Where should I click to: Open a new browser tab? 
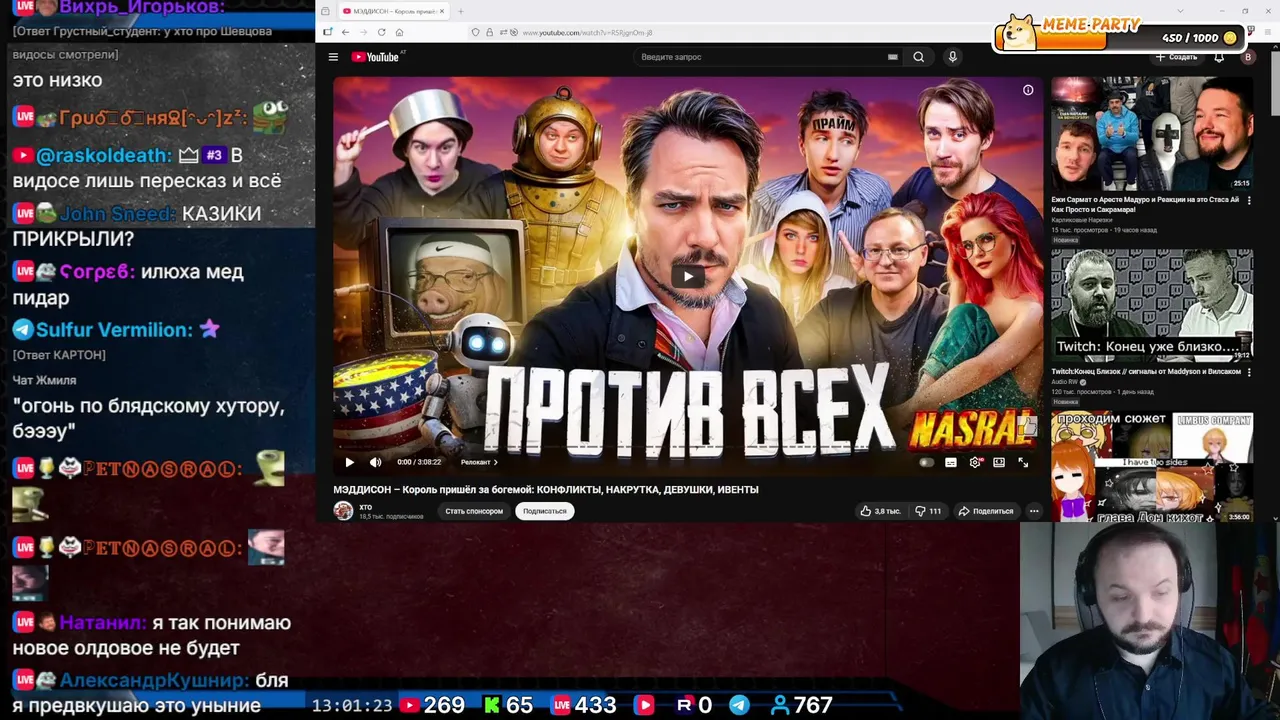tap(460, 11)
